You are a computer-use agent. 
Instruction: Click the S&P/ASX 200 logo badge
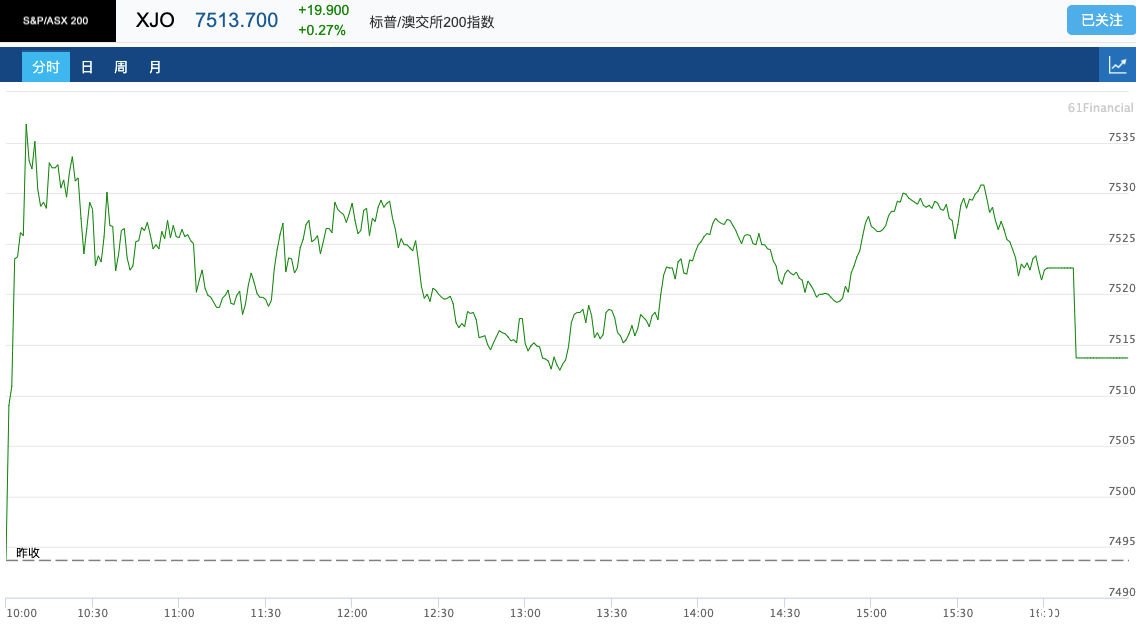[58, 21]
